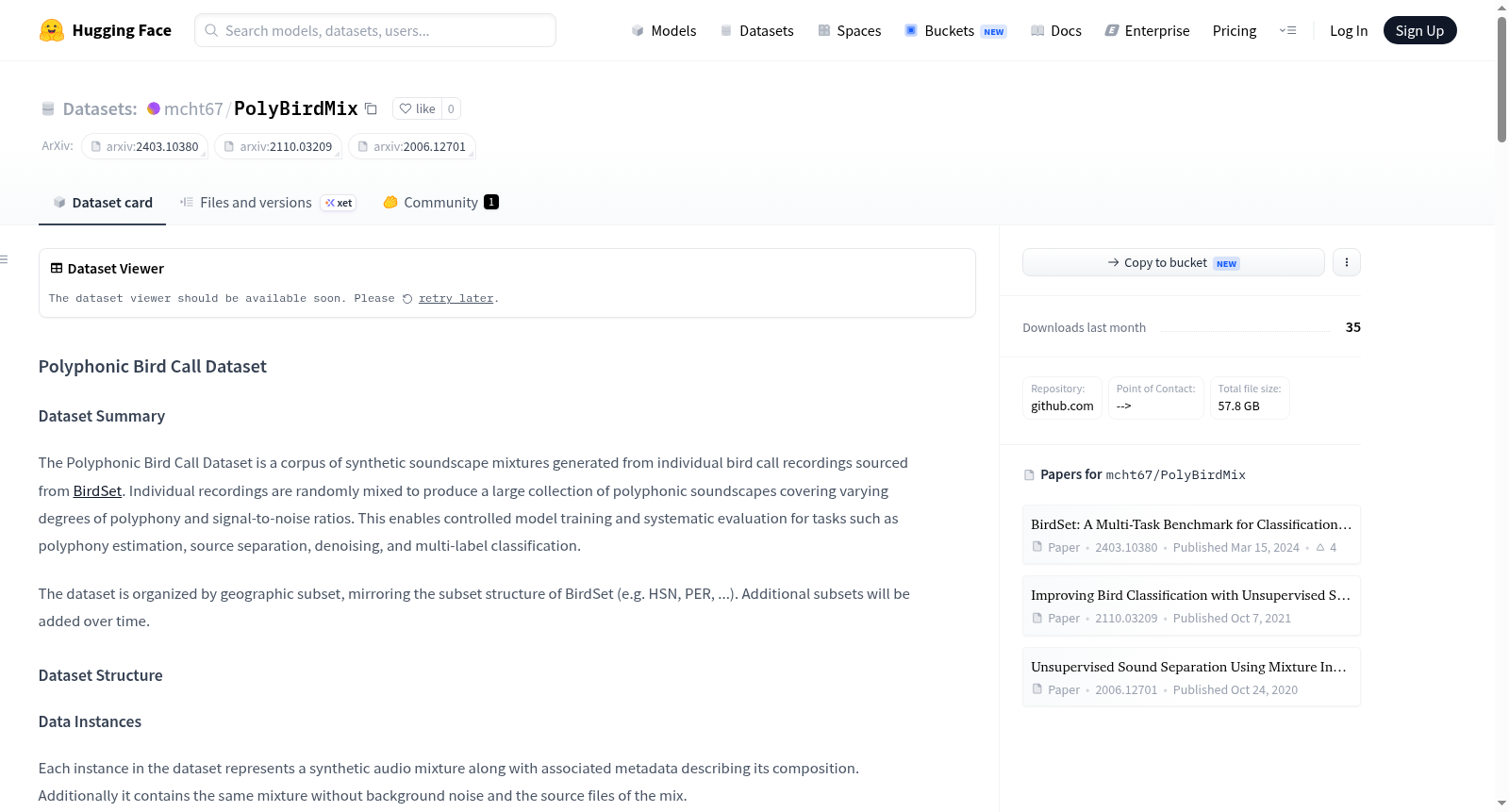Click the Dataset Viewer table icon
Viewport: 1509px width, 812px height.
57,269
